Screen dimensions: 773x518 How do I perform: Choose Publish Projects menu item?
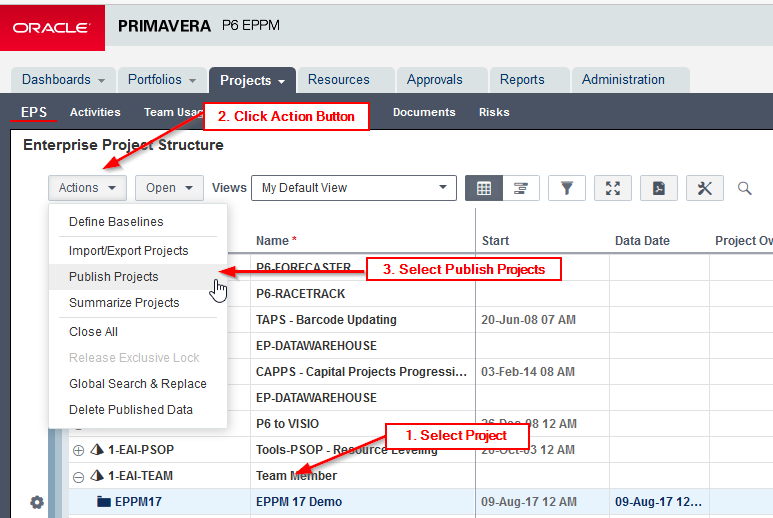click(x=138, y=277)
